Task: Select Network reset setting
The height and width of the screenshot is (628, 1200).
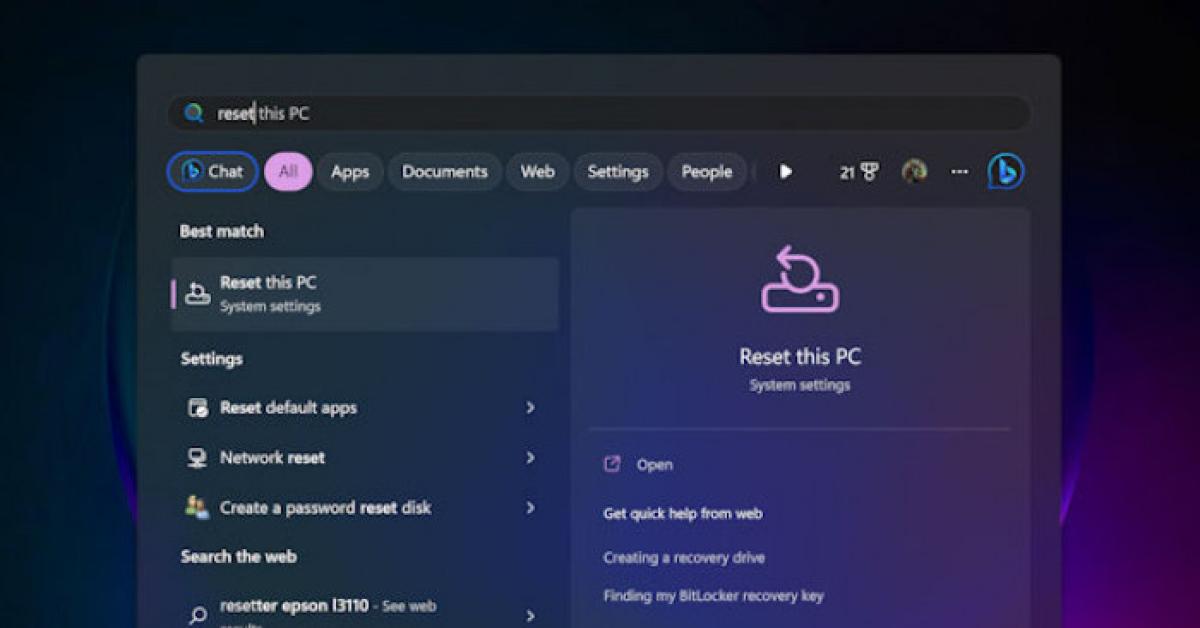Action: pos(365,458)
